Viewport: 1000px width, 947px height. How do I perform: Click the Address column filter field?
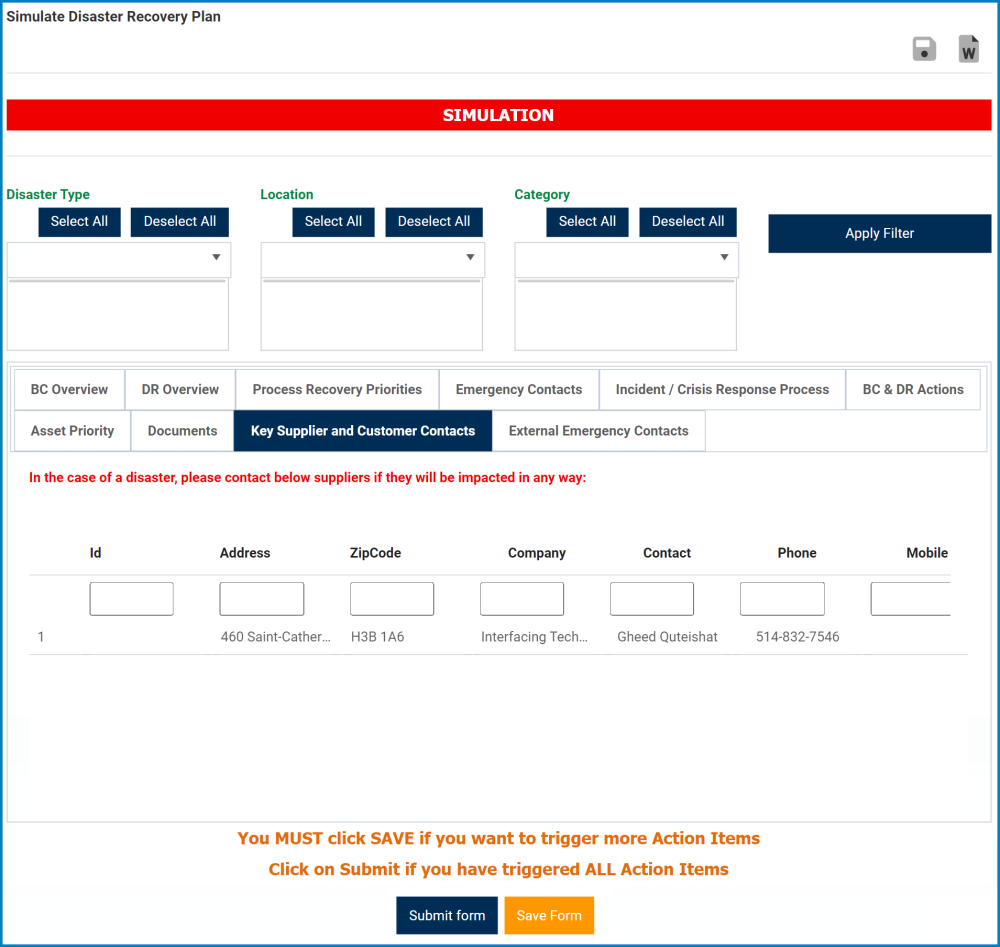click(x=261, y=599)
